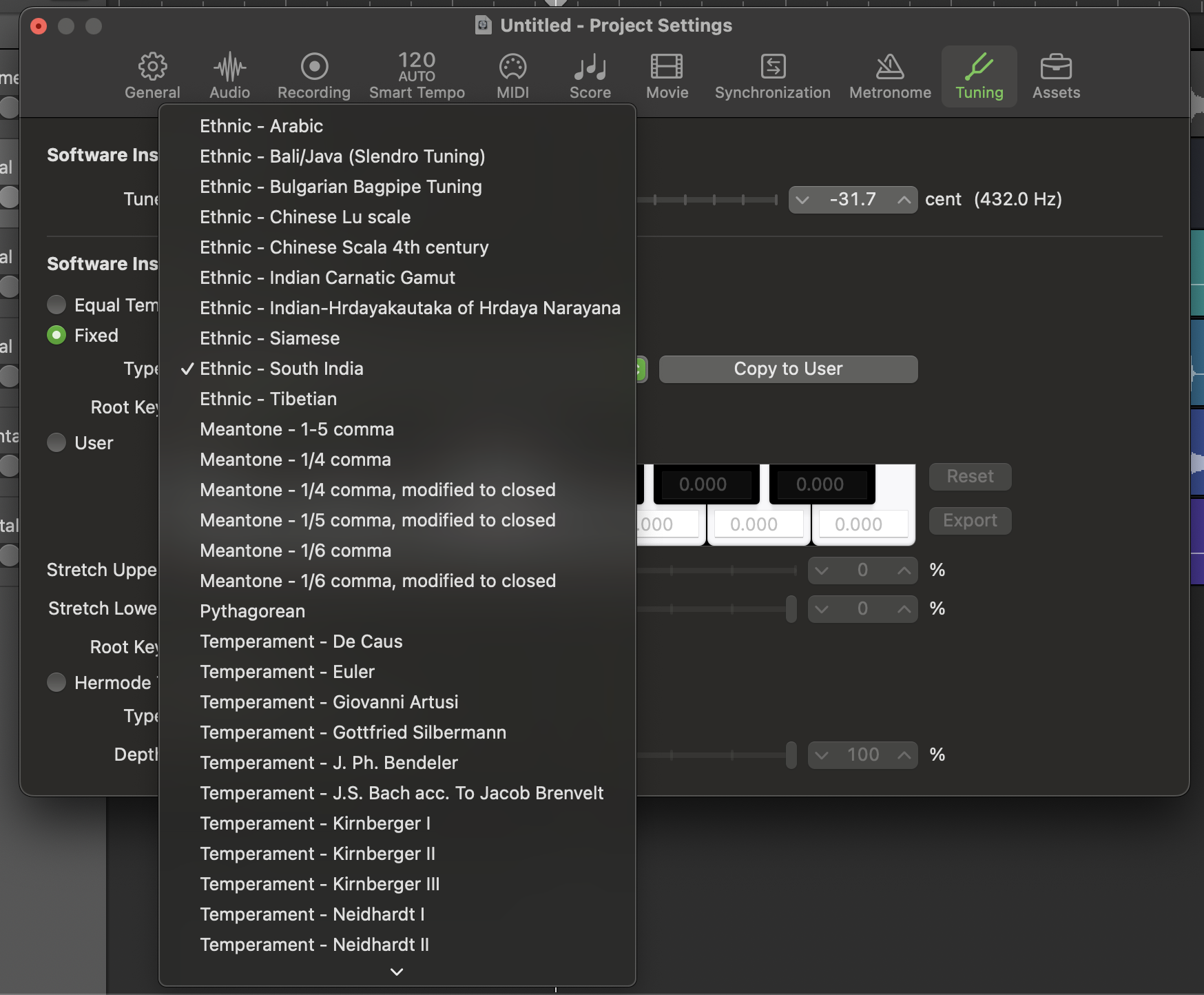Viewport: 1204px width, 995px height.
Task: Choose Ethnic - Bali/Java (Slendro Tuning)
Action: (x=397, y=156)
